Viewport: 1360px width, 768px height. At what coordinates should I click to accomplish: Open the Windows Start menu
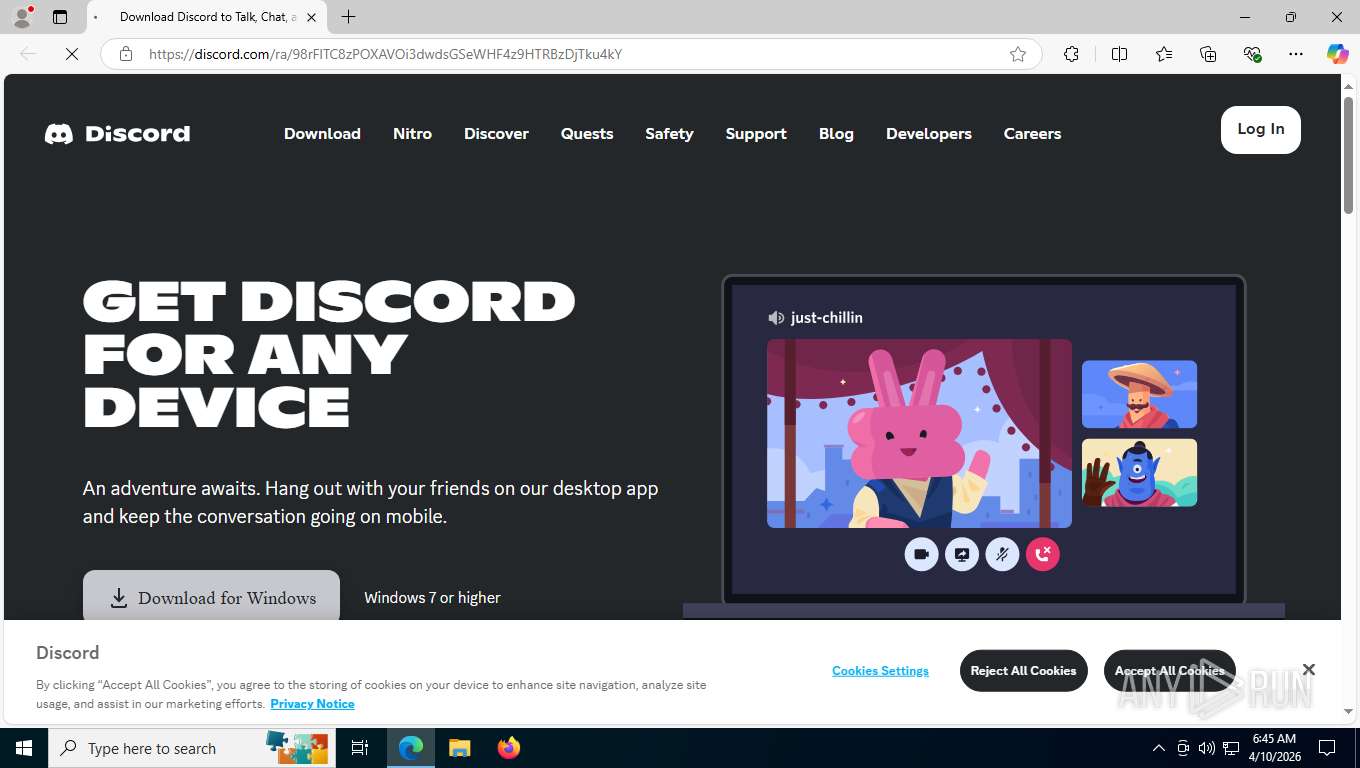pos(24,748)
